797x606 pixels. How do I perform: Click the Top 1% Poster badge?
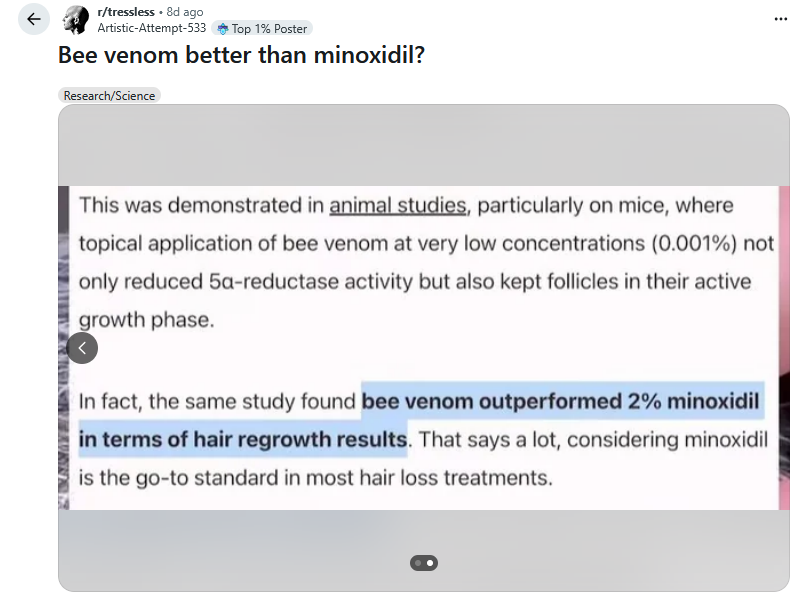tap(262, 29)
